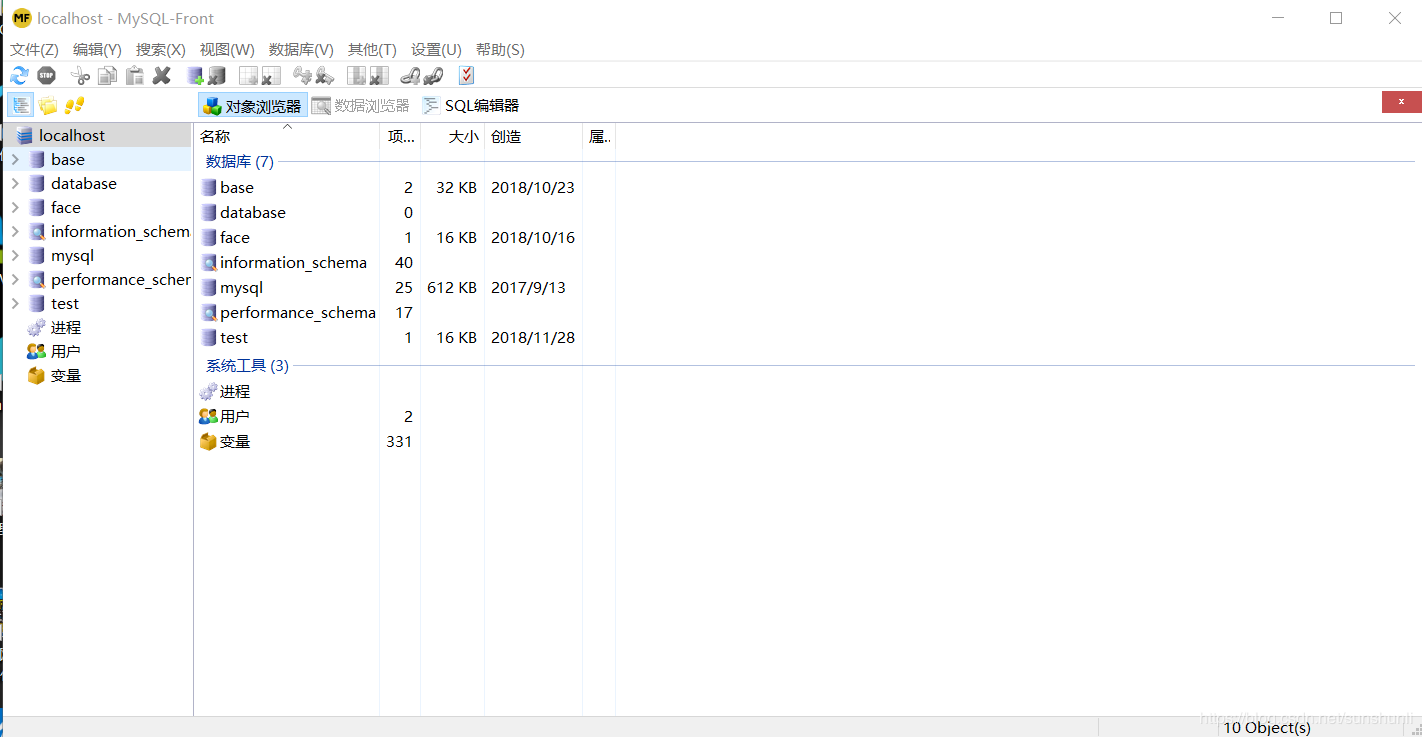1422x737 pixels.
Task: Open the 其他(T) menu
Action: pos(372,49)
